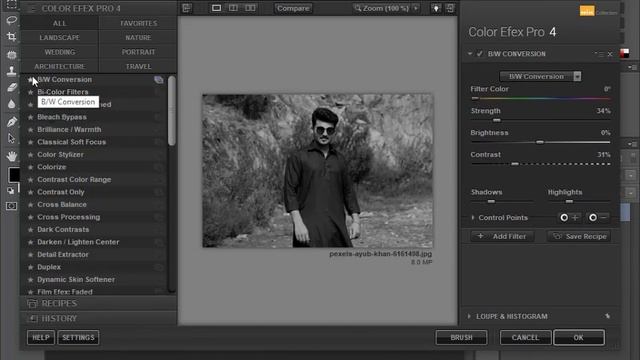640x360 pixels.
Task: Click the HELP button
Action: [x=41, y=338]
